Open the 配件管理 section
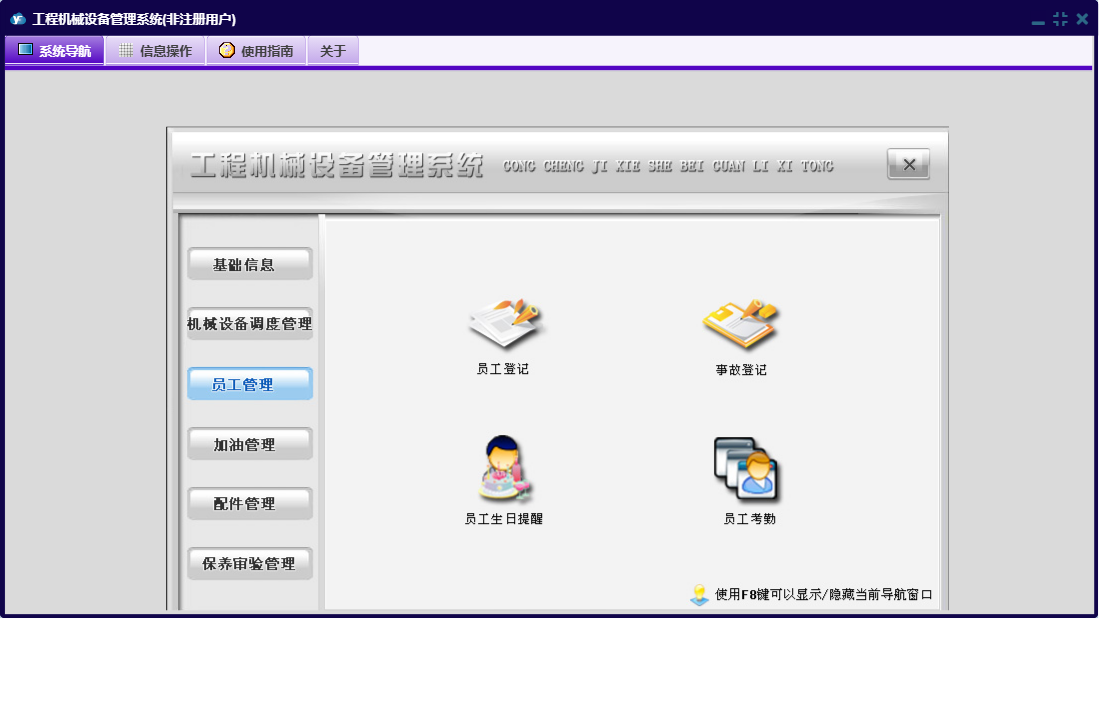The width and height of the screenshot is (1099, 723). (x=250, y=504)
